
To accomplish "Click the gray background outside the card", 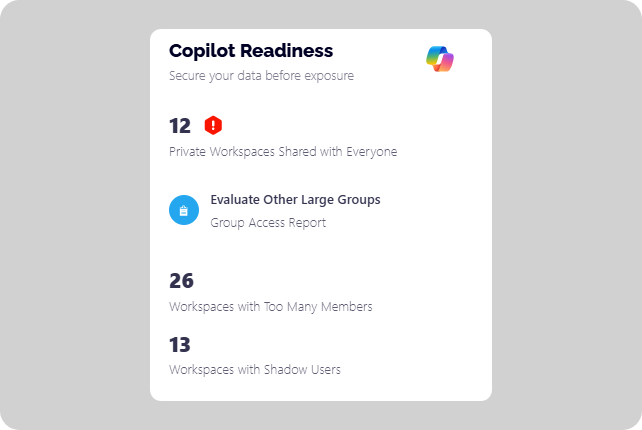I will 70,215.
